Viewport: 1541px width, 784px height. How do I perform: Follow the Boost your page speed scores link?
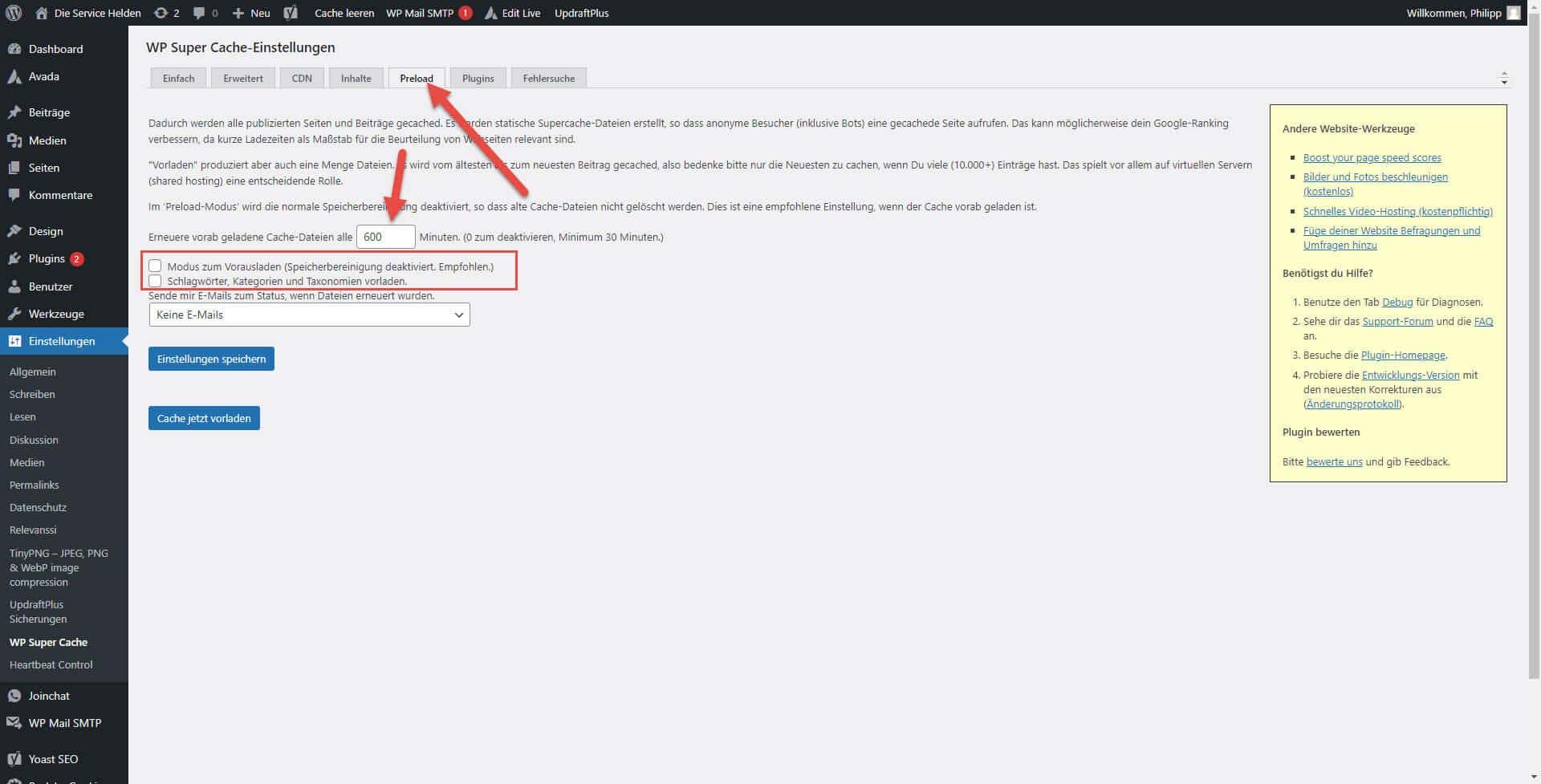click(x=1372, y=157)
